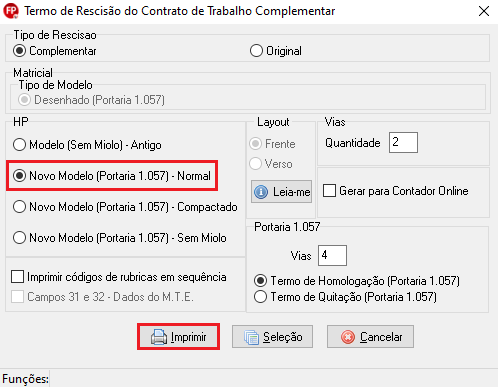Click the printer icon on Imprimir button
Image resolution: width=498 pixels, height=387 pixels.
coord(159,337)
